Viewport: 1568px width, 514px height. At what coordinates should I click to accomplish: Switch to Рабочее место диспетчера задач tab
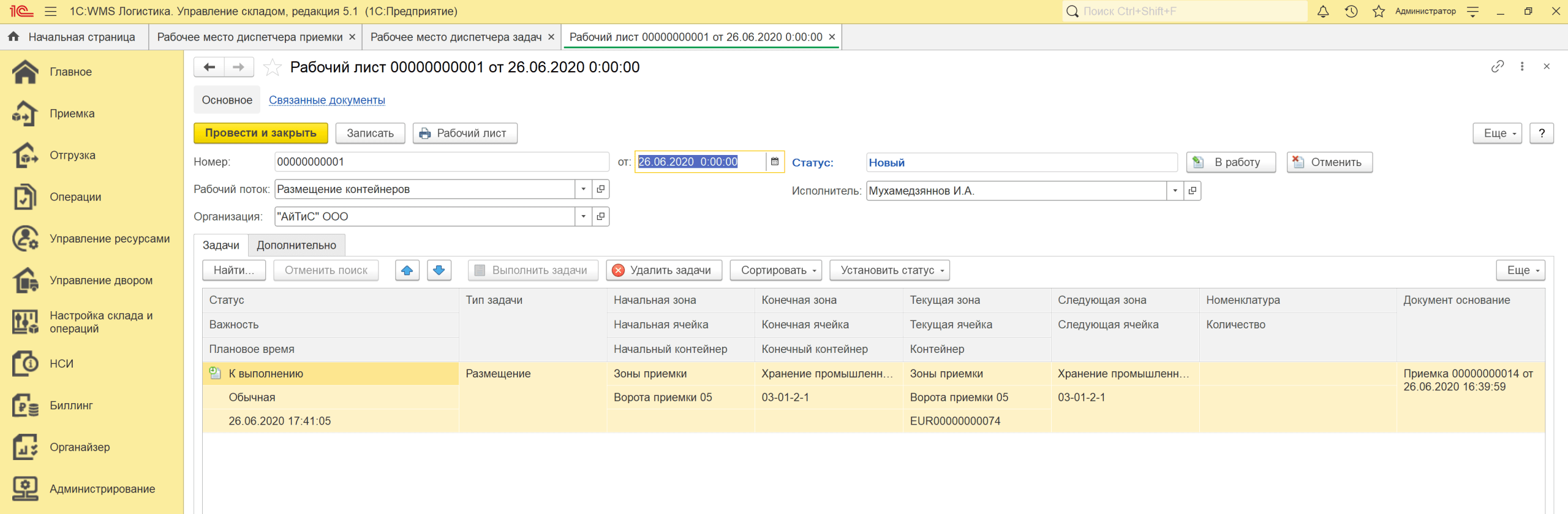(456, 37)
